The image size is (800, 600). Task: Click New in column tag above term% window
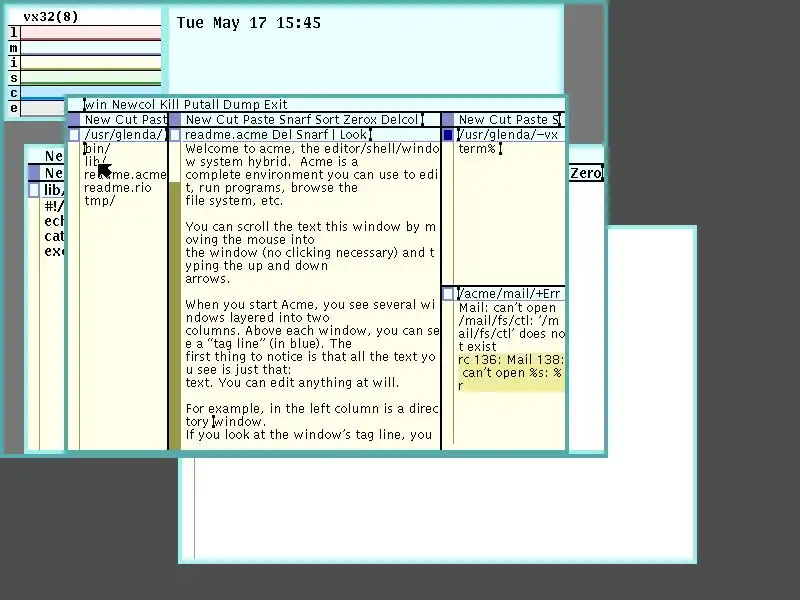[x=472, y=120]
